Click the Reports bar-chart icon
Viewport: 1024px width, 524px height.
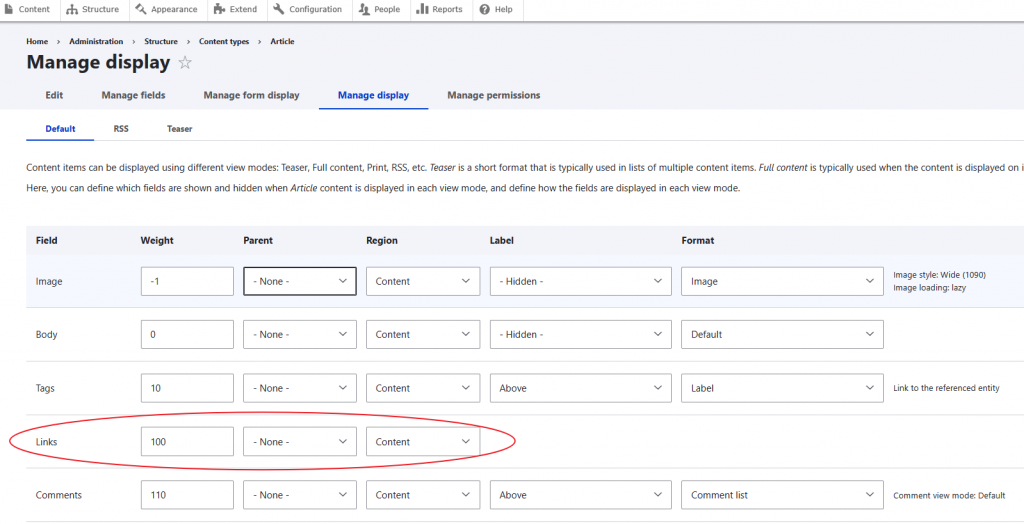[x=421, y=9]
